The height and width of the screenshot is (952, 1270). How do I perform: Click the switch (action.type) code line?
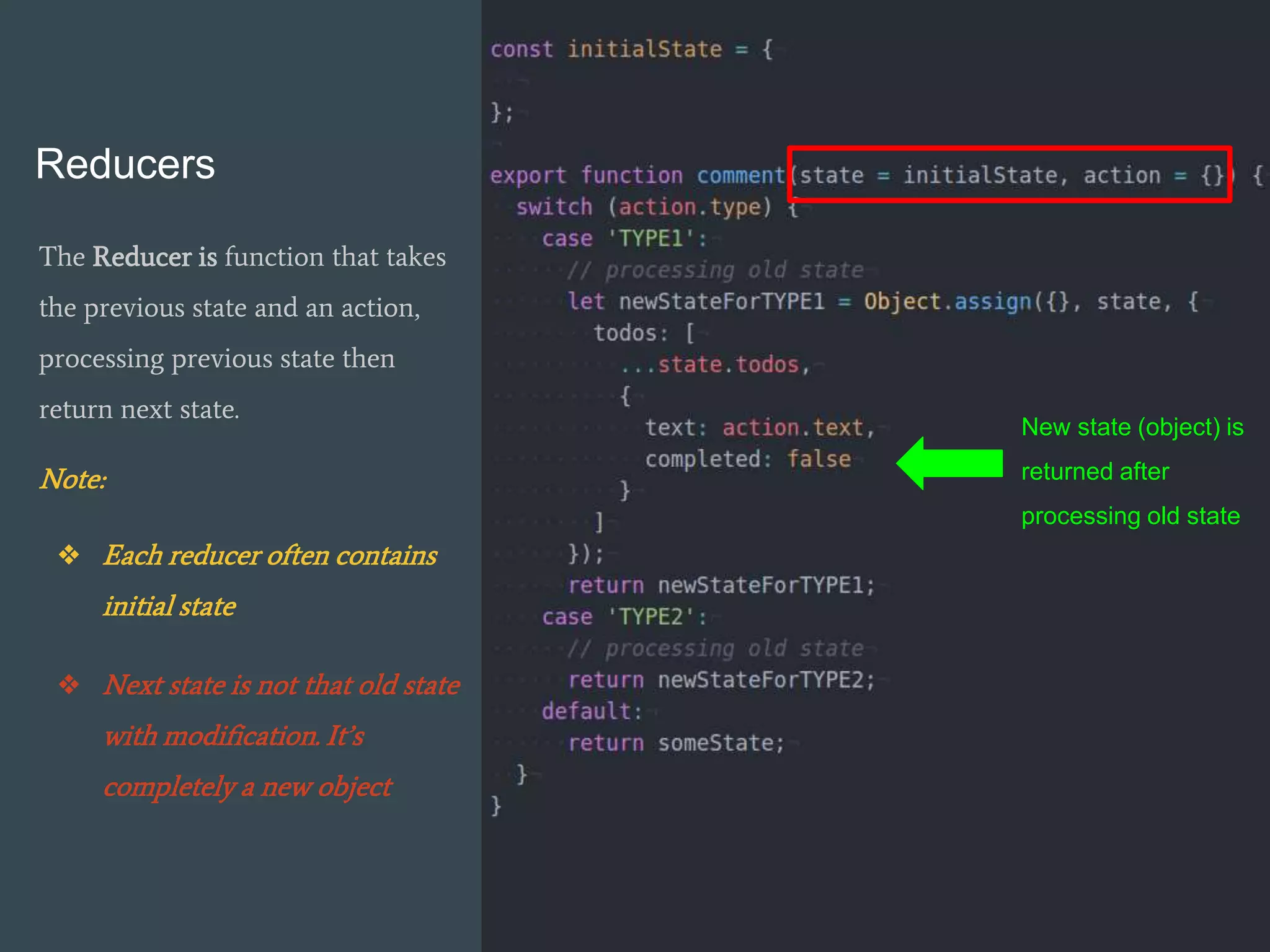click(x=644, y=207)
